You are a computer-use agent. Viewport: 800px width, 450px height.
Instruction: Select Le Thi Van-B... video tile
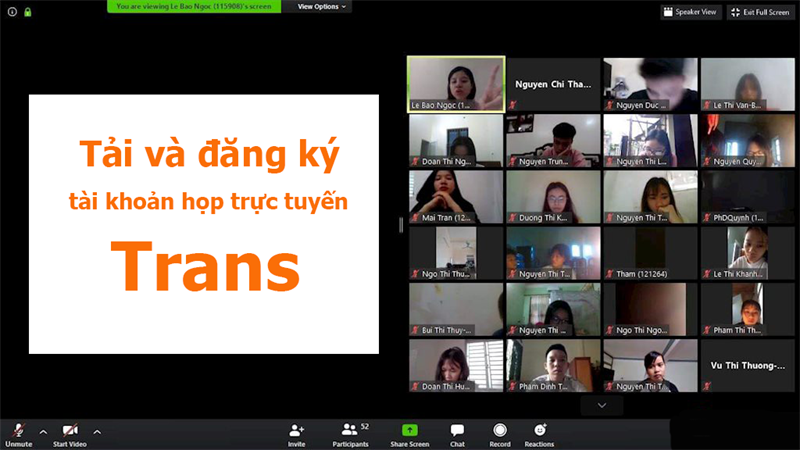(748, 84)
